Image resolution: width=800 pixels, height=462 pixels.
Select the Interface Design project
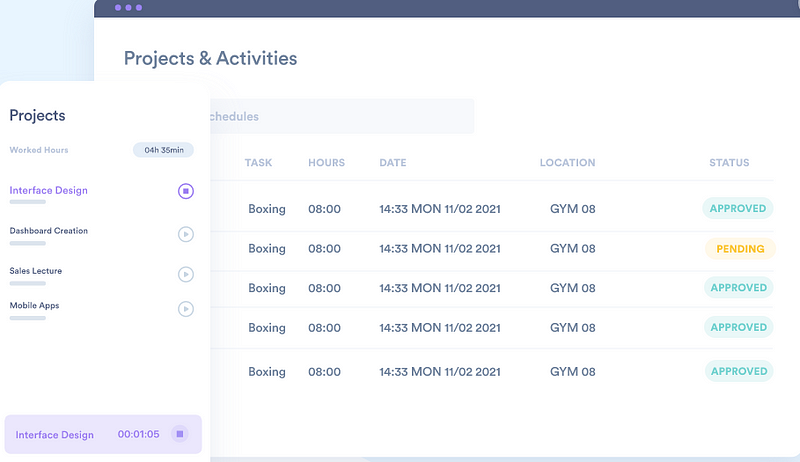click(48, 190)
